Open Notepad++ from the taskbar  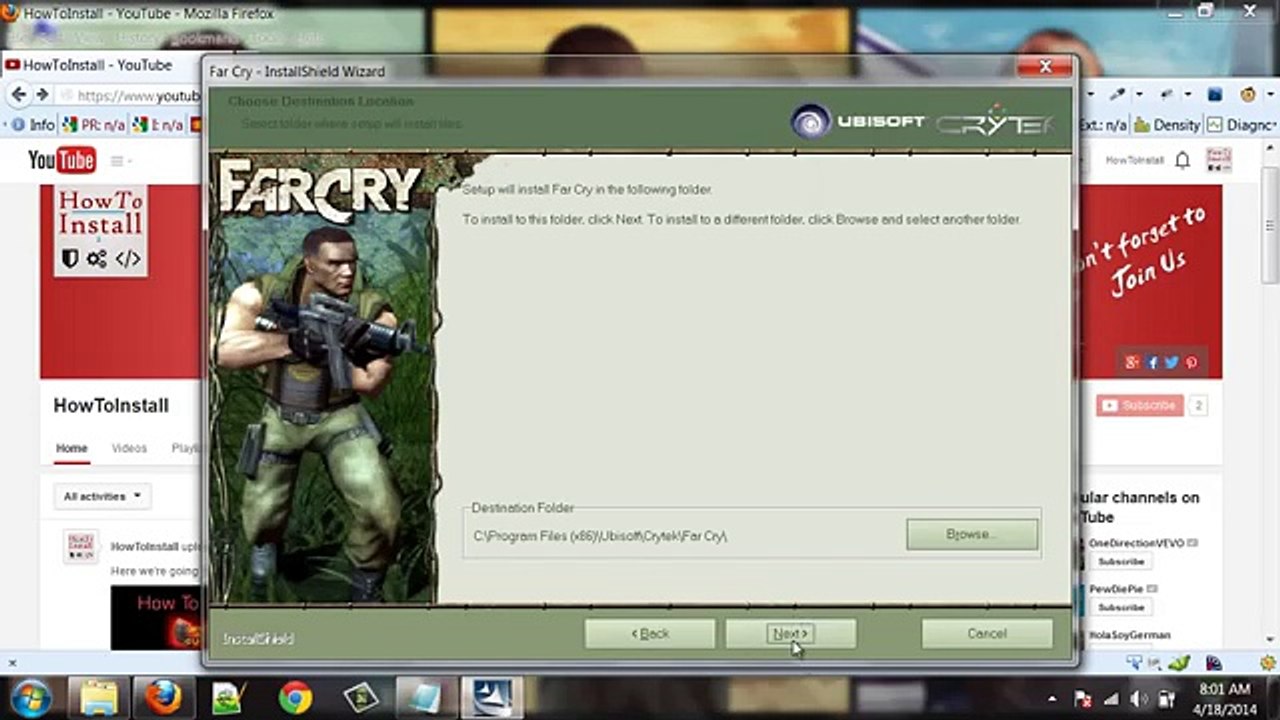tap(229, 697)
